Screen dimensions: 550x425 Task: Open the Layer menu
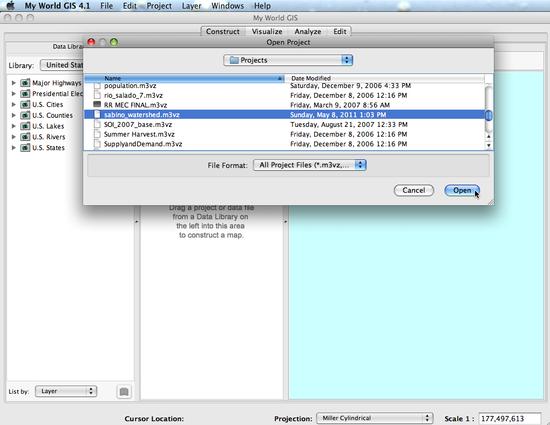tap(192, 6)
